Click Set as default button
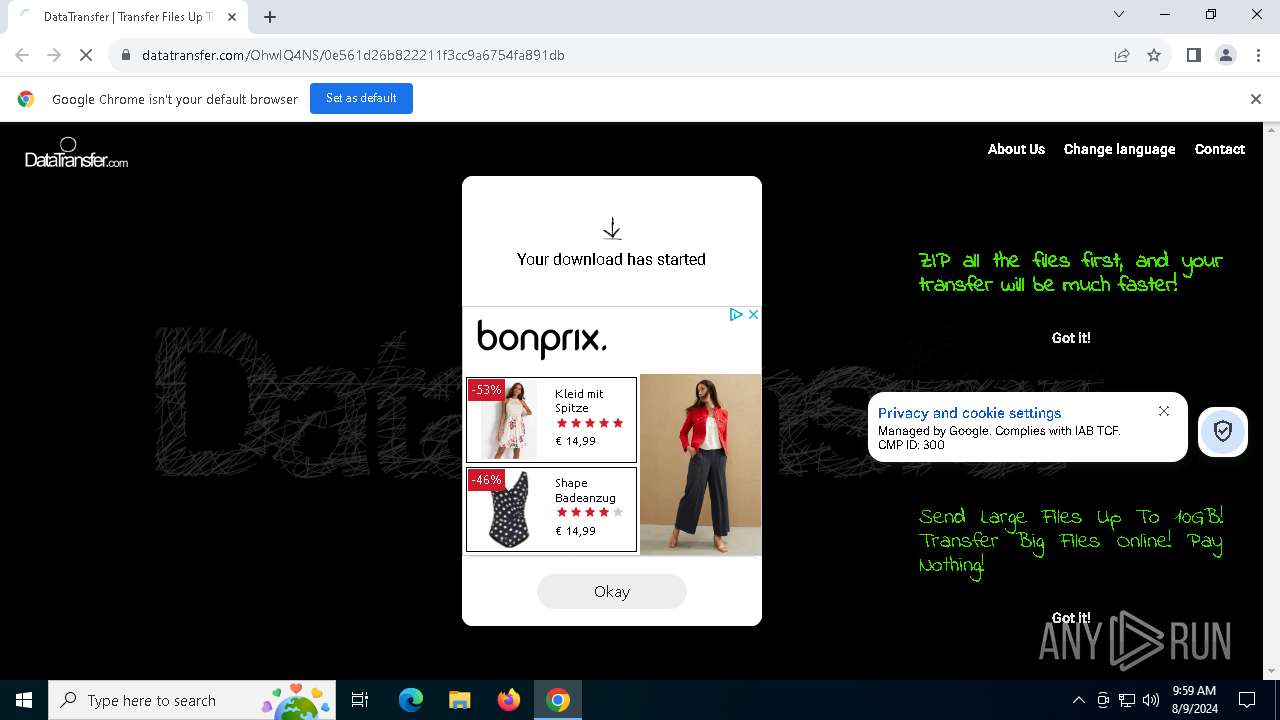The image size is (1280, 720). pyautogui.click(x=361, y=98)
